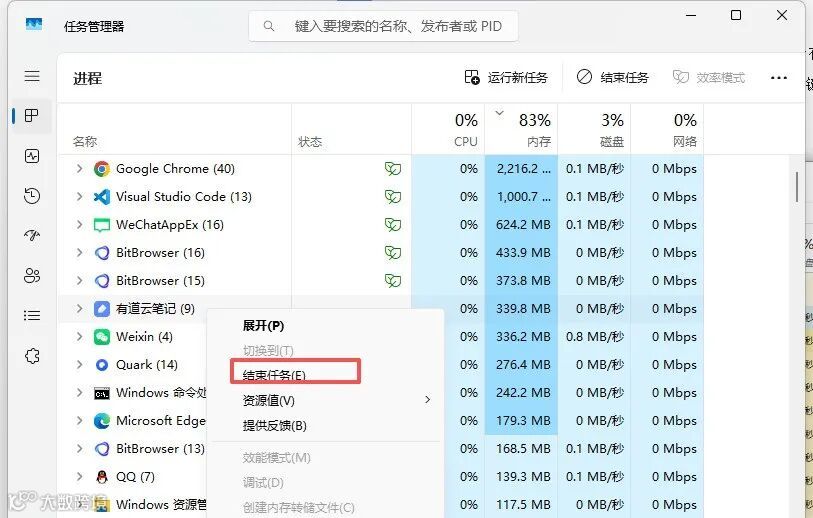813x518 pixels.
Task: Expand the 有道云笔记 (9) group
Action: [79, 309]
